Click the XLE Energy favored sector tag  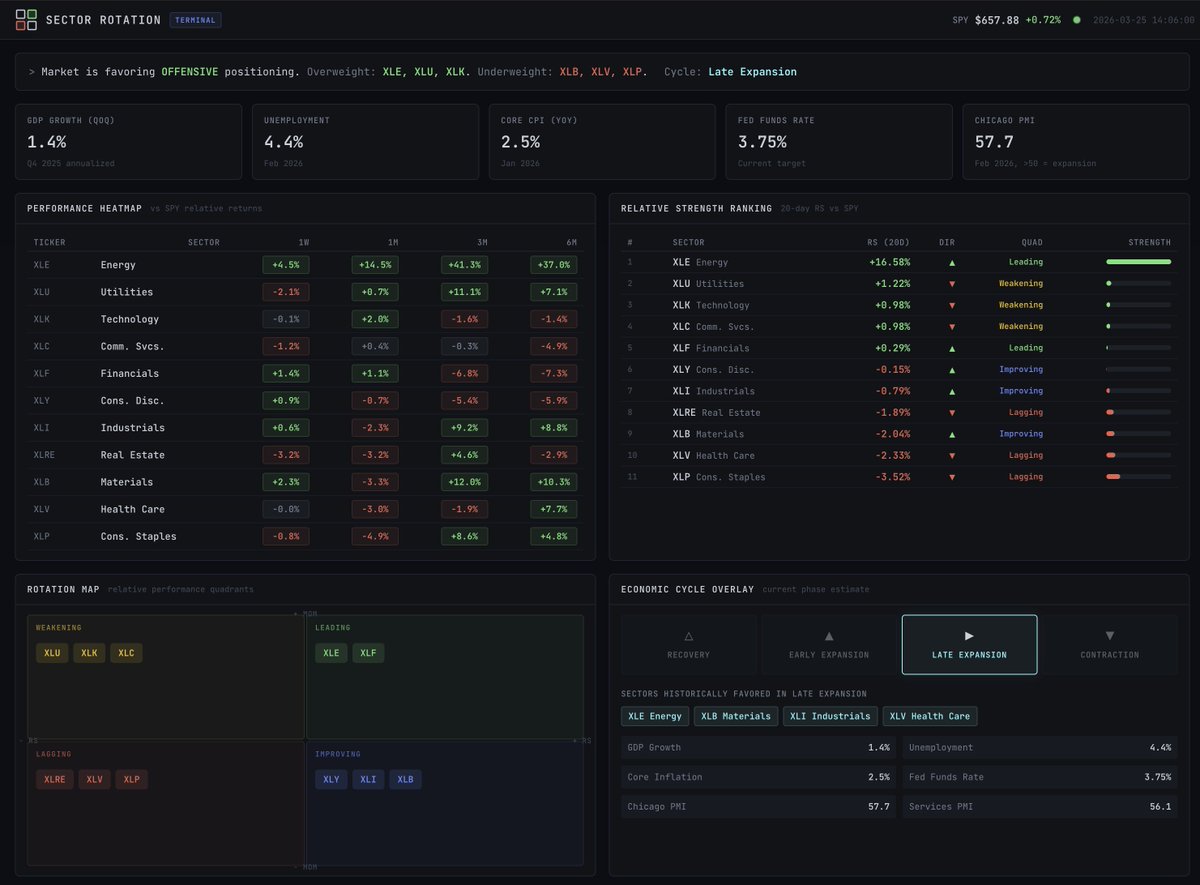(x=654, y=716)
